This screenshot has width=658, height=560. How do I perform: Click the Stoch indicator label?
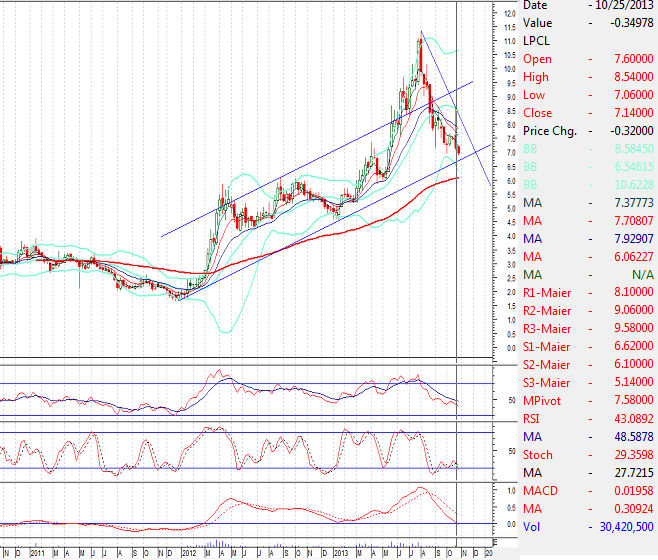(x=538, y=455)
